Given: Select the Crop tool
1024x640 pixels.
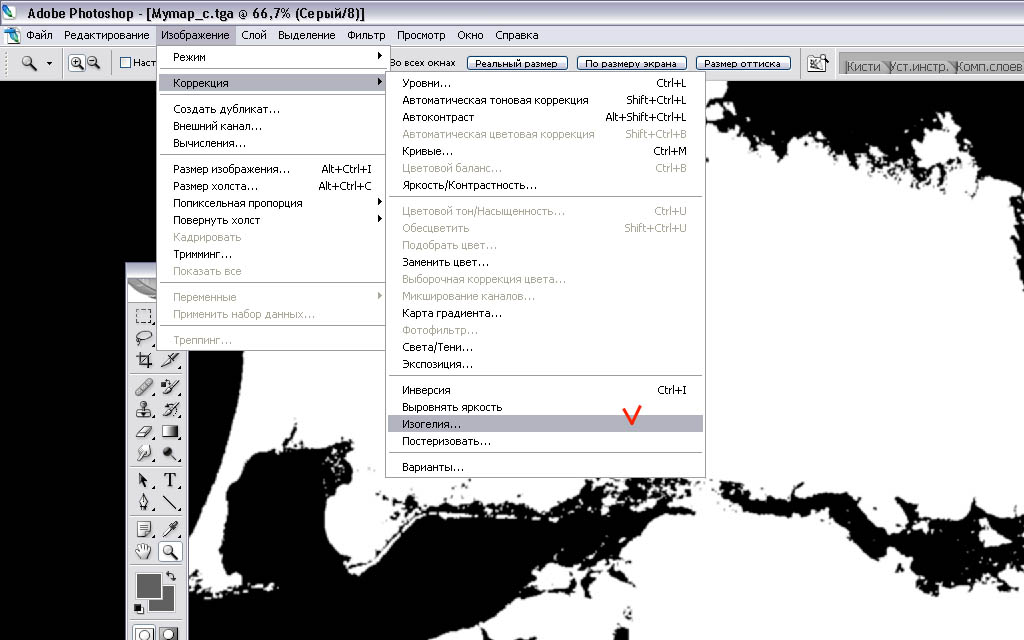Looking at the screenshot, I should point(144,360).
